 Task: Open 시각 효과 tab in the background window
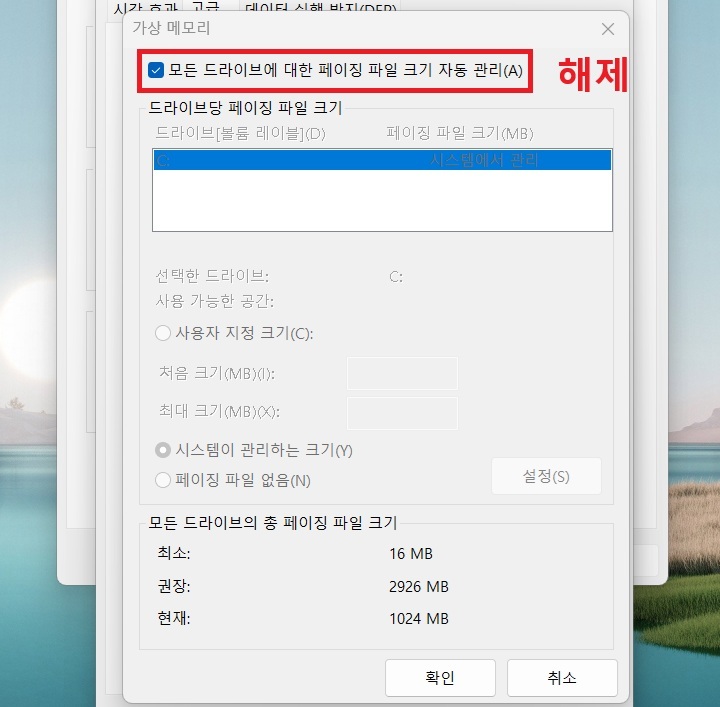pyautogui.click(x=145, y=7)
